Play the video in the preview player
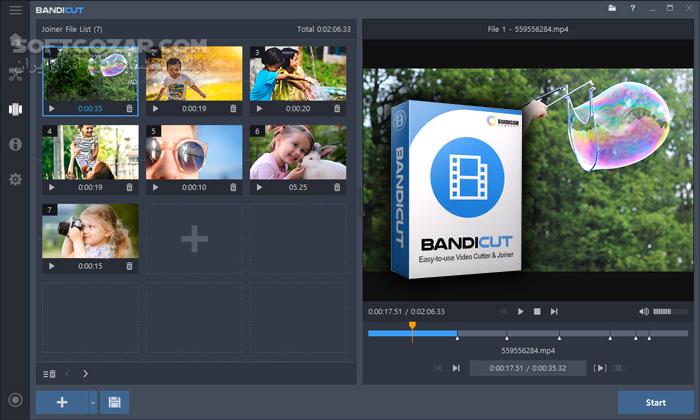 click(520, 312)
